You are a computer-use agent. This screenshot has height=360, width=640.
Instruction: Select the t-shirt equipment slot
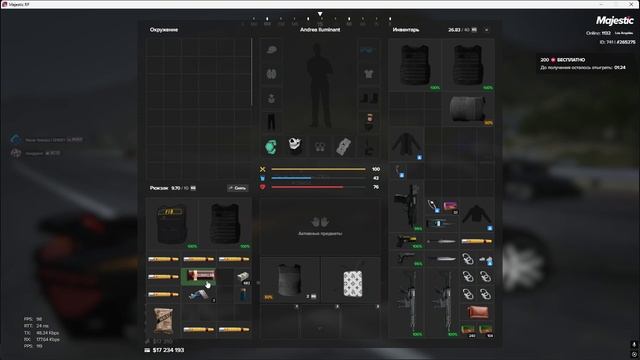368,74
